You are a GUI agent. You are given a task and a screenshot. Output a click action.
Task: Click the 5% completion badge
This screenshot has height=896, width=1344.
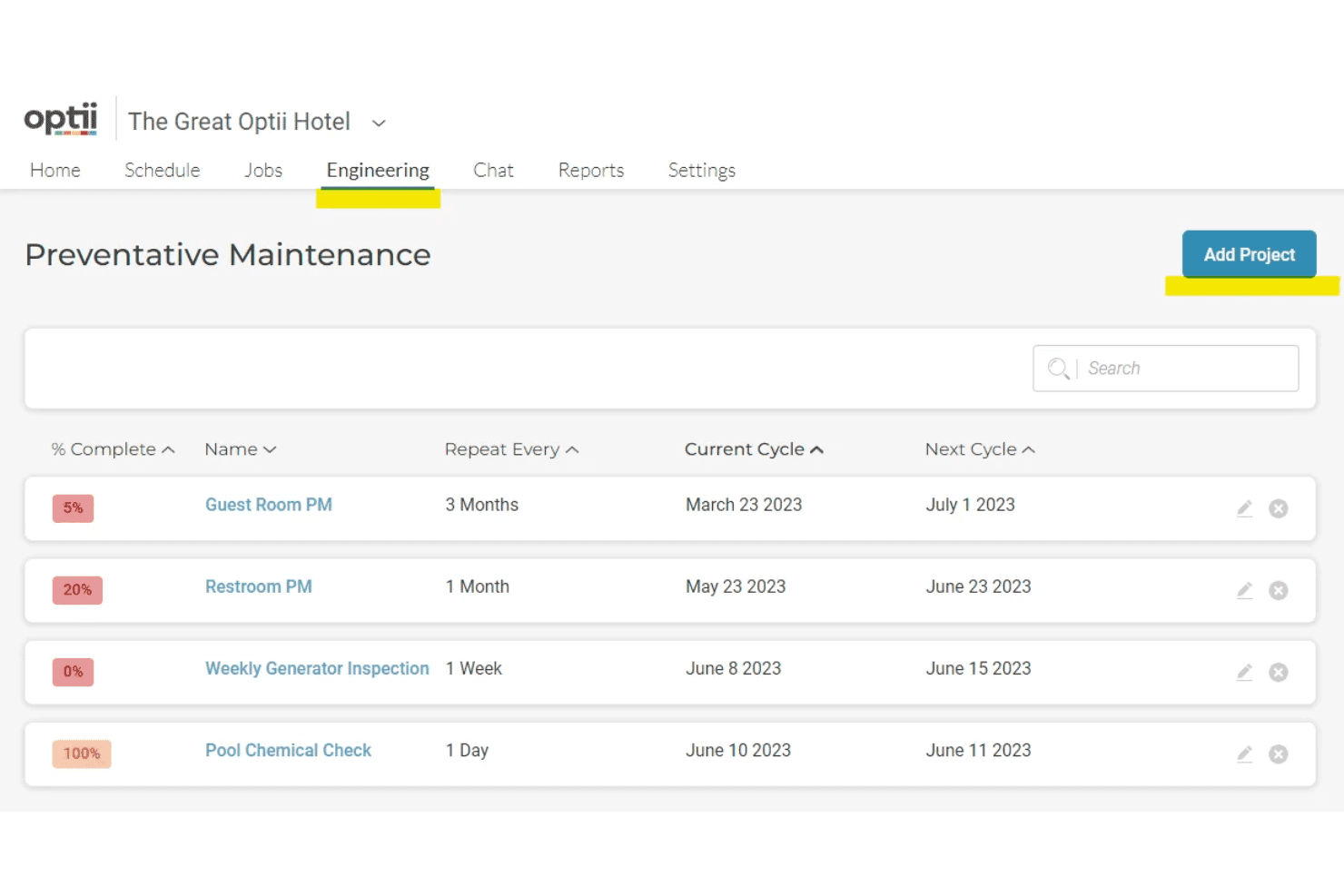pyautogui.click(x=73, y=508)
